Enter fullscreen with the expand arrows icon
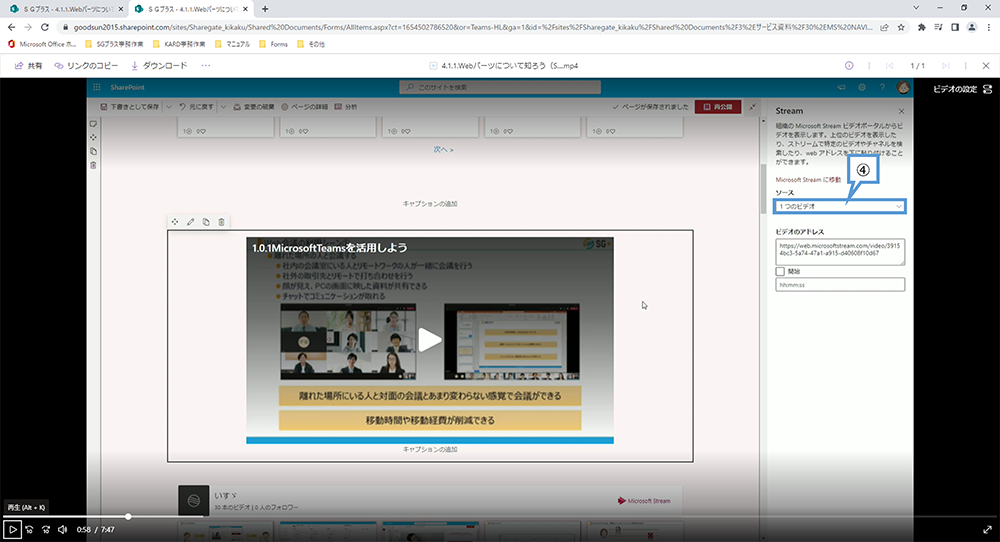Screen dimensions: 1000x542 [x=987, y=529]
